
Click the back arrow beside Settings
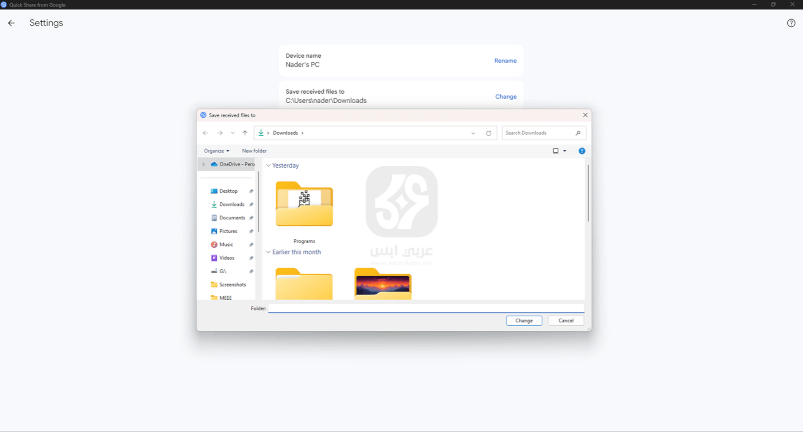click(x=12, y=23)
